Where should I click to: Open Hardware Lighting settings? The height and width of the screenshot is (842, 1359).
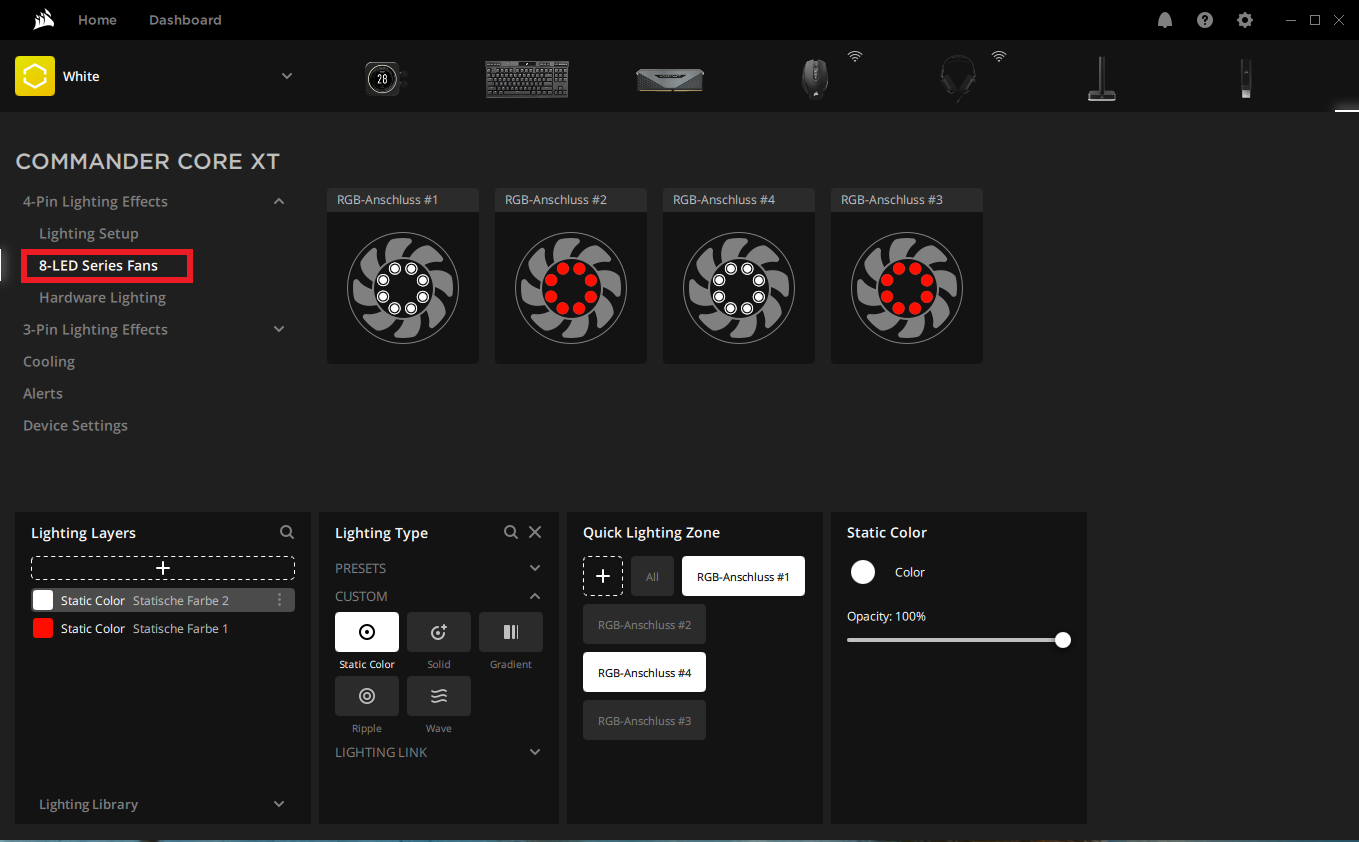point(102,297)
